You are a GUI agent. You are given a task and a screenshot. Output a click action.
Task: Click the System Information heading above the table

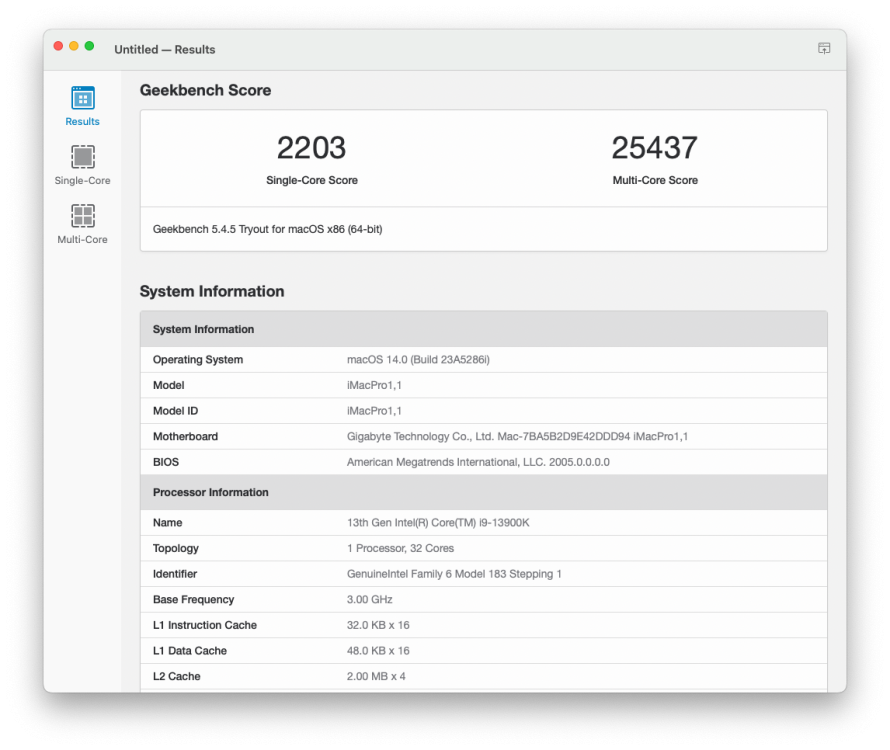[212, 291]
